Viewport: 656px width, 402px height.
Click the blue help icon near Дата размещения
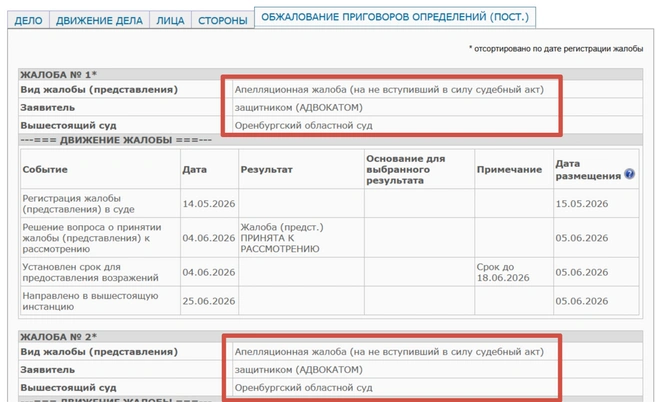tap(629, 174)
